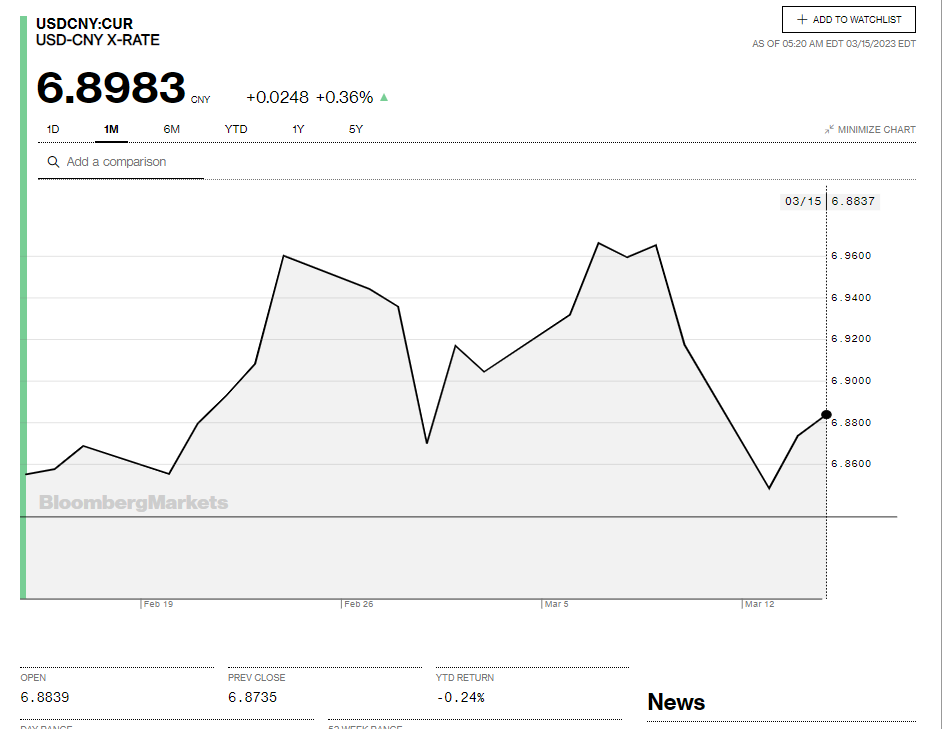Viewport: 952px width, 729px height.
Task: Click the Mar 12 date label on axis
Action: coord(759,604)
